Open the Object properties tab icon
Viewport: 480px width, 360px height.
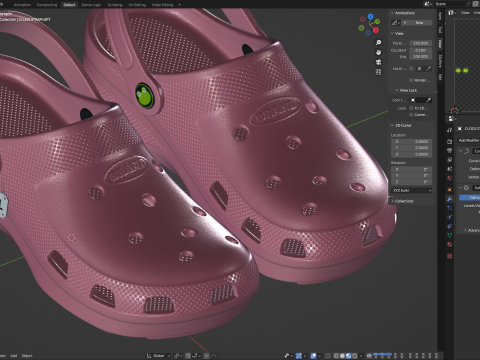coord(449,189)
